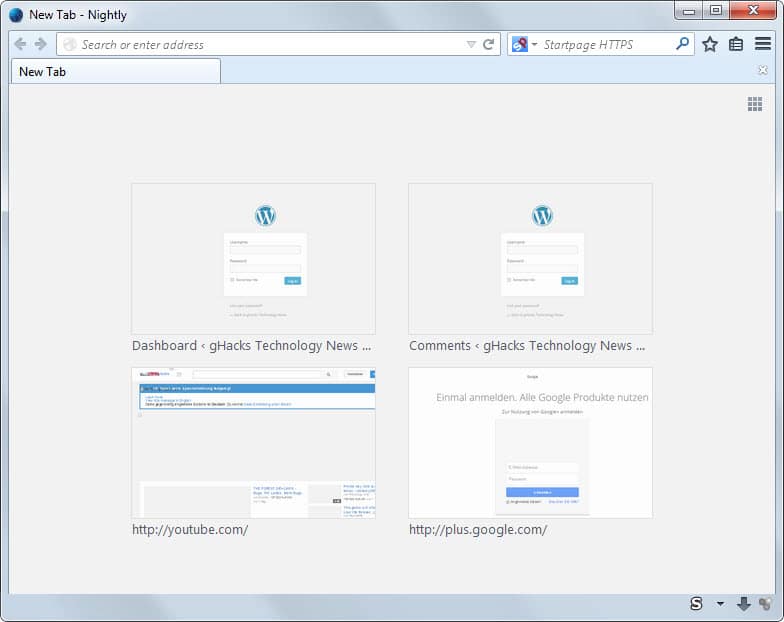Open the plus.google.com thumbnail tile

[530, 443]
